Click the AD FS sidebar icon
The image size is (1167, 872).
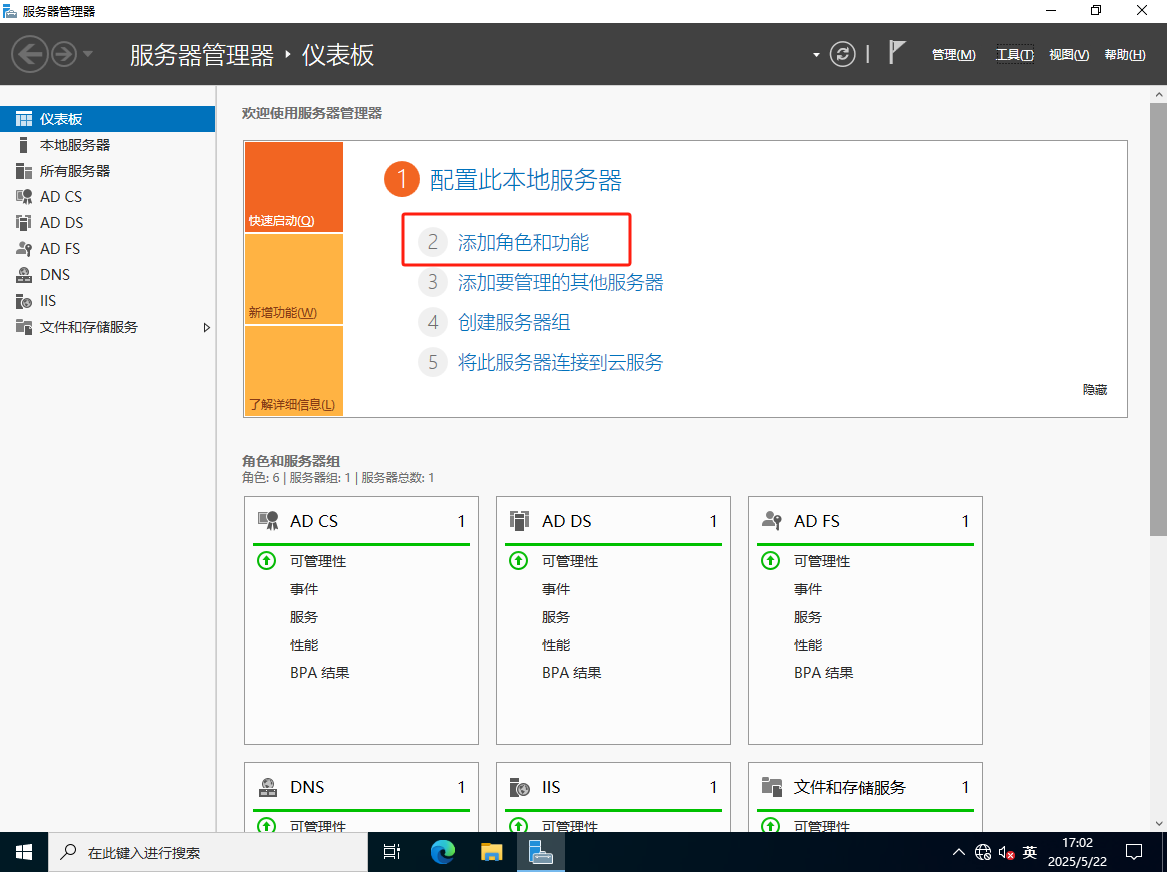(x=24, y=249)
